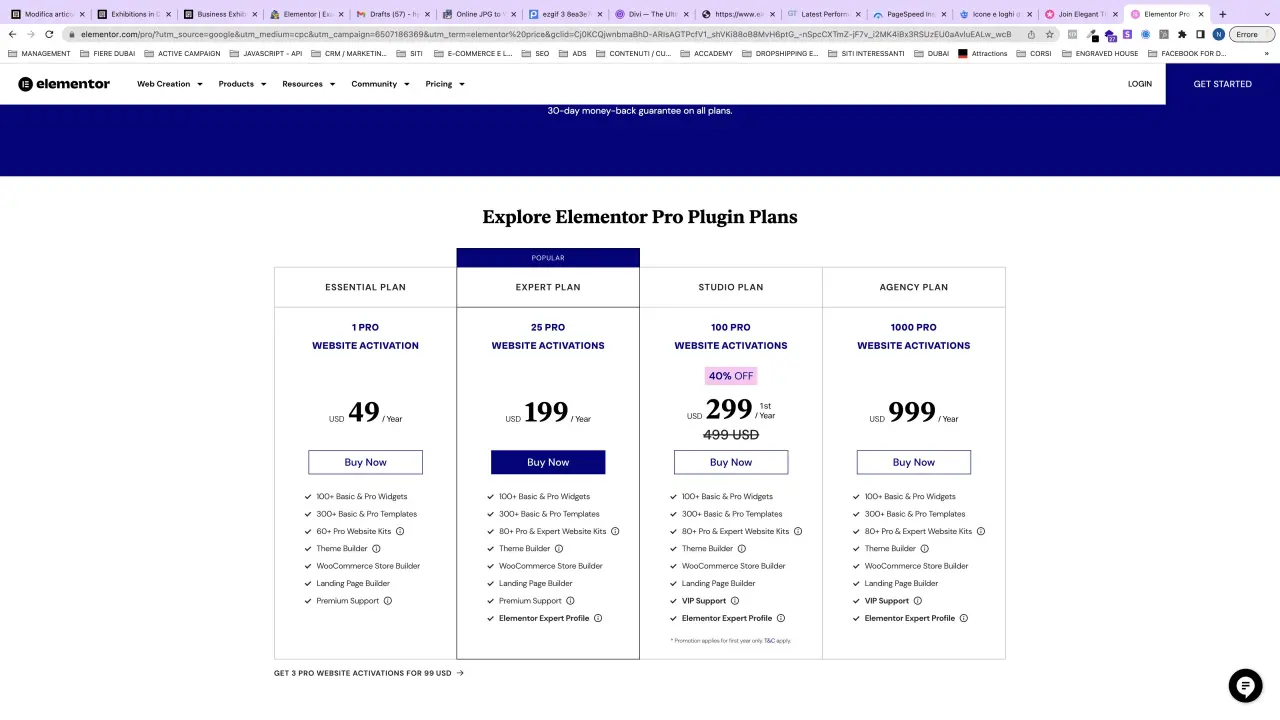Click the Elementor logo in header
The image size is (1280, 720).
click(x=64, y=84)
